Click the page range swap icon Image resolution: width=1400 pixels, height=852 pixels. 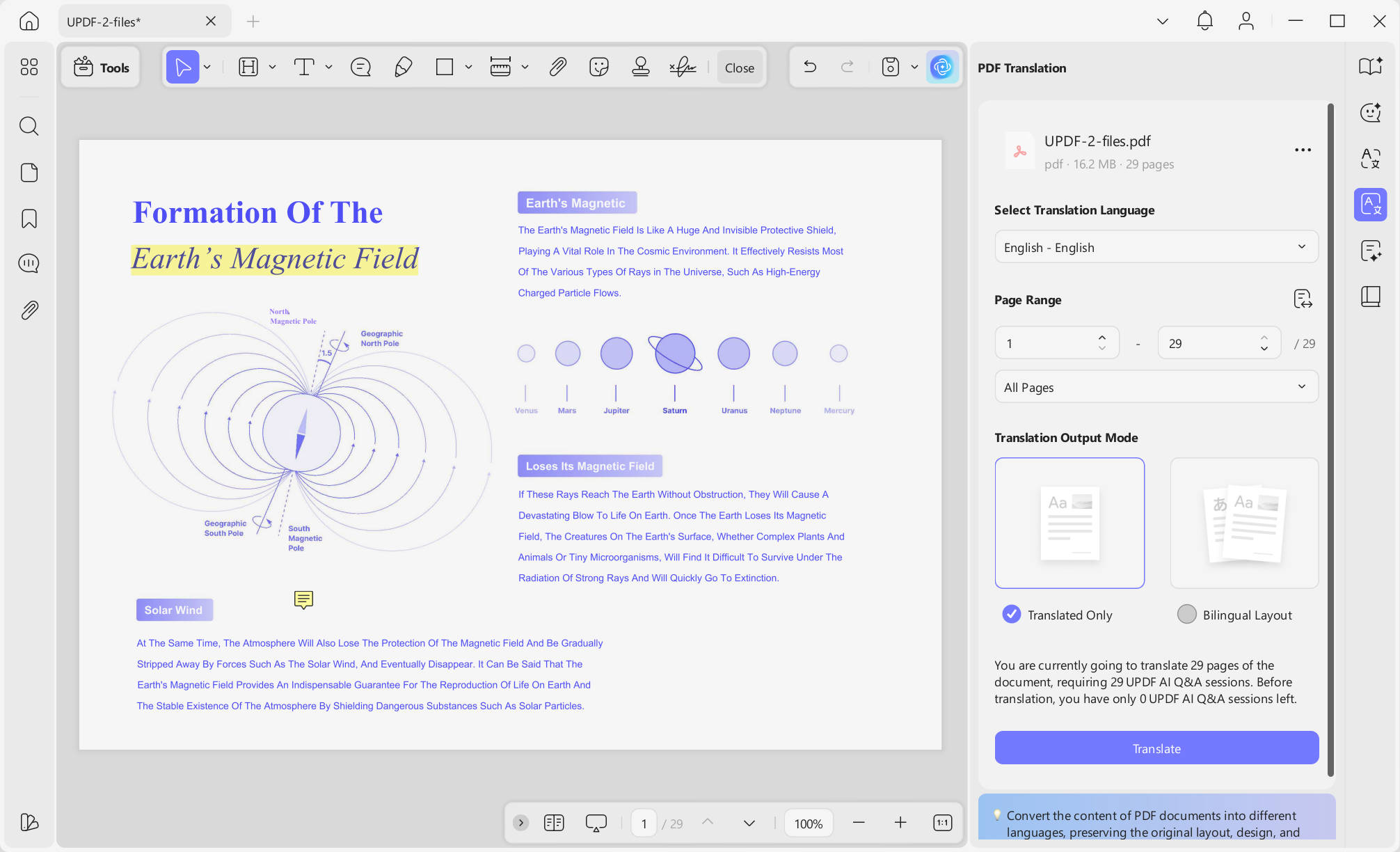pos(1302,299)
